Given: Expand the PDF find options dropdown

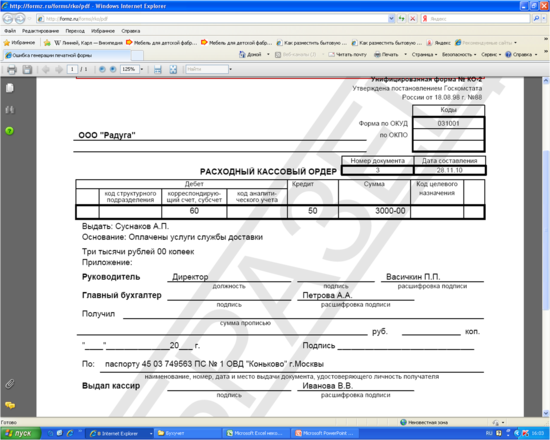Looking at the screenshot, I should coord(230,69).
